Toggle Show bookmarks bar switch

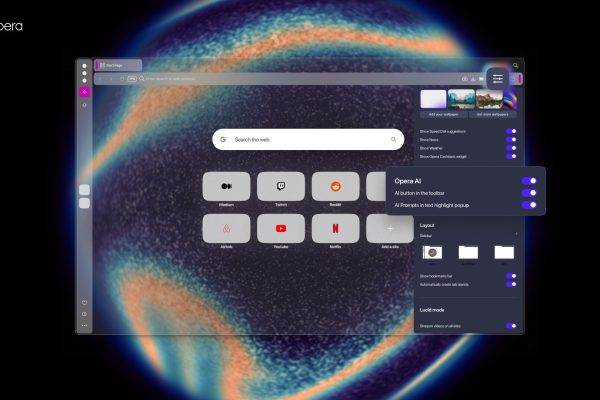point(511,275)
